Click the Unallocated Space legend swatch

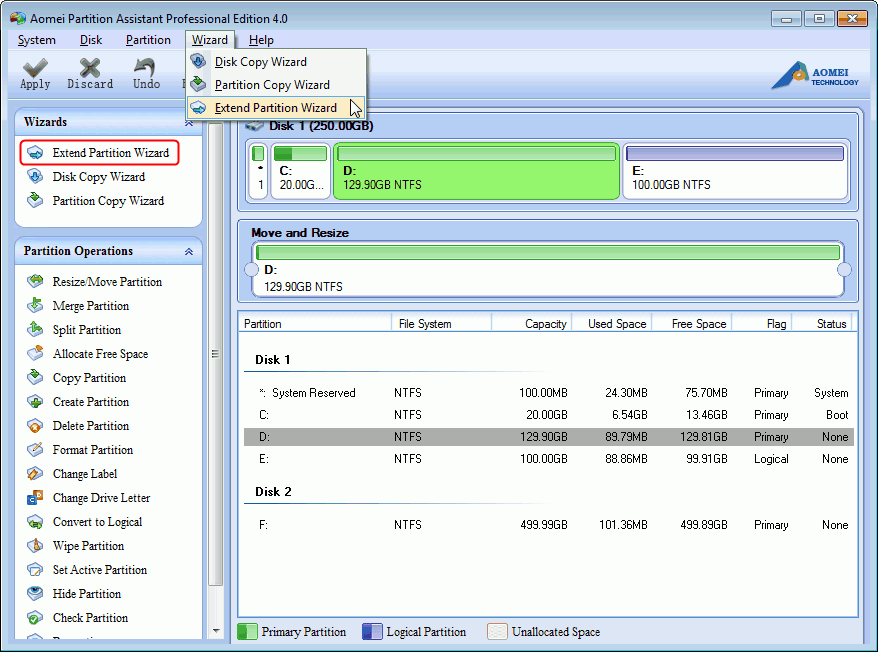pyautogui.click(x=497, y=631)
